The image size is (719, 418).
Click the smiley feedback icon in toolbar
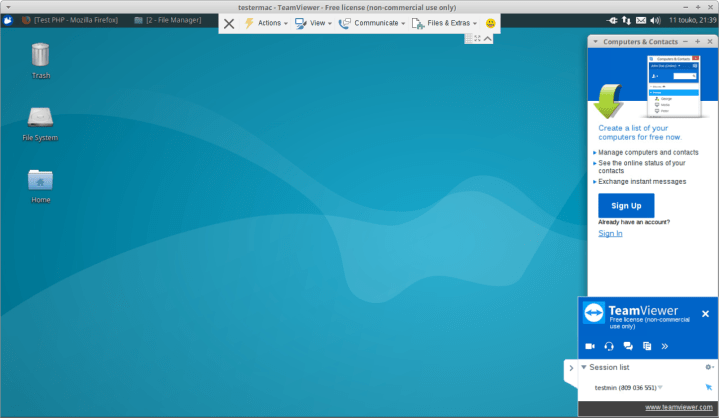(491, 23)
